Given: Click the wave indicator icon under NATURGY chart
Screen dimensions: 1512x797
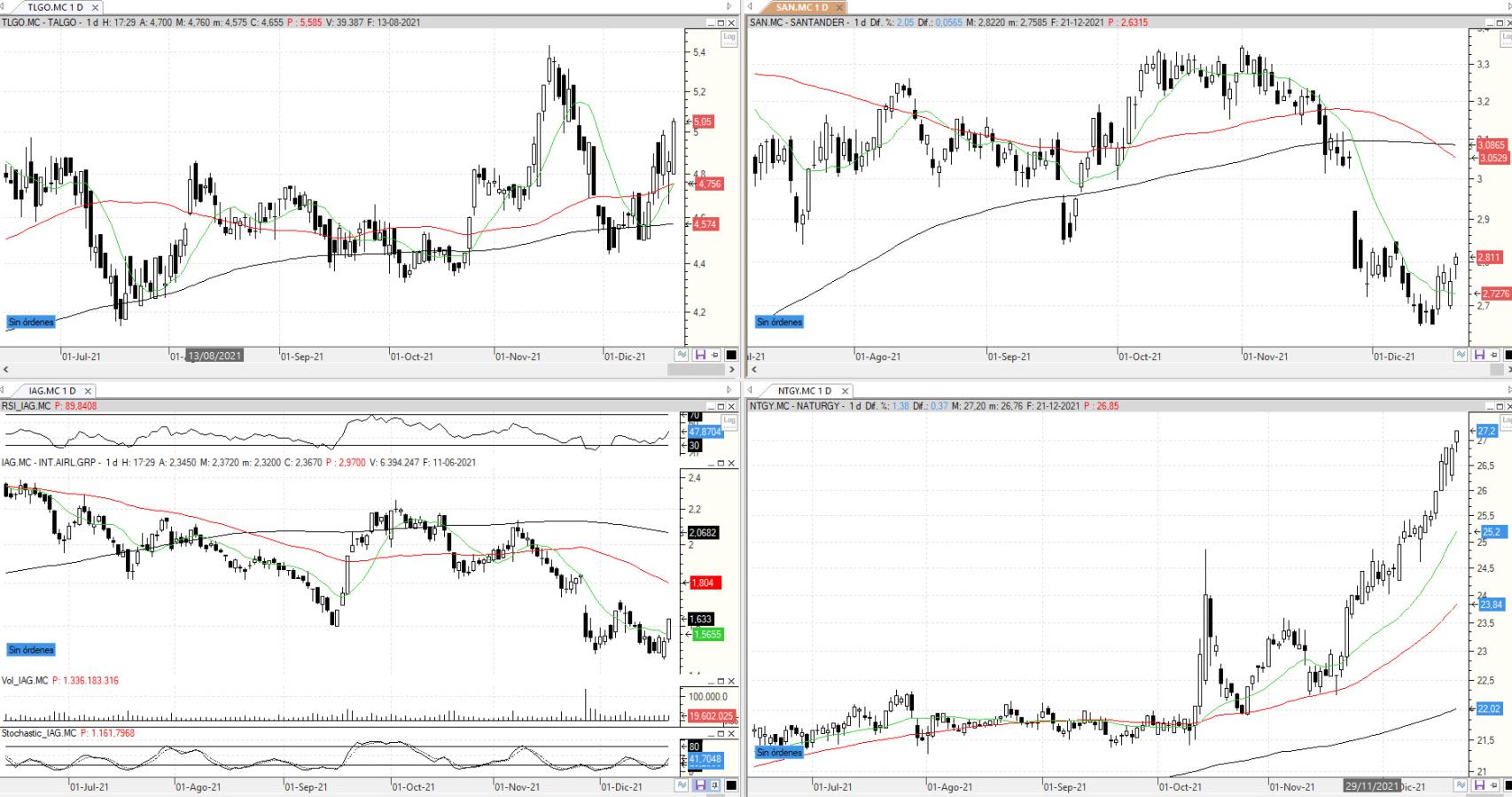Looking at the screenshot, I should tap(1461, 785).
